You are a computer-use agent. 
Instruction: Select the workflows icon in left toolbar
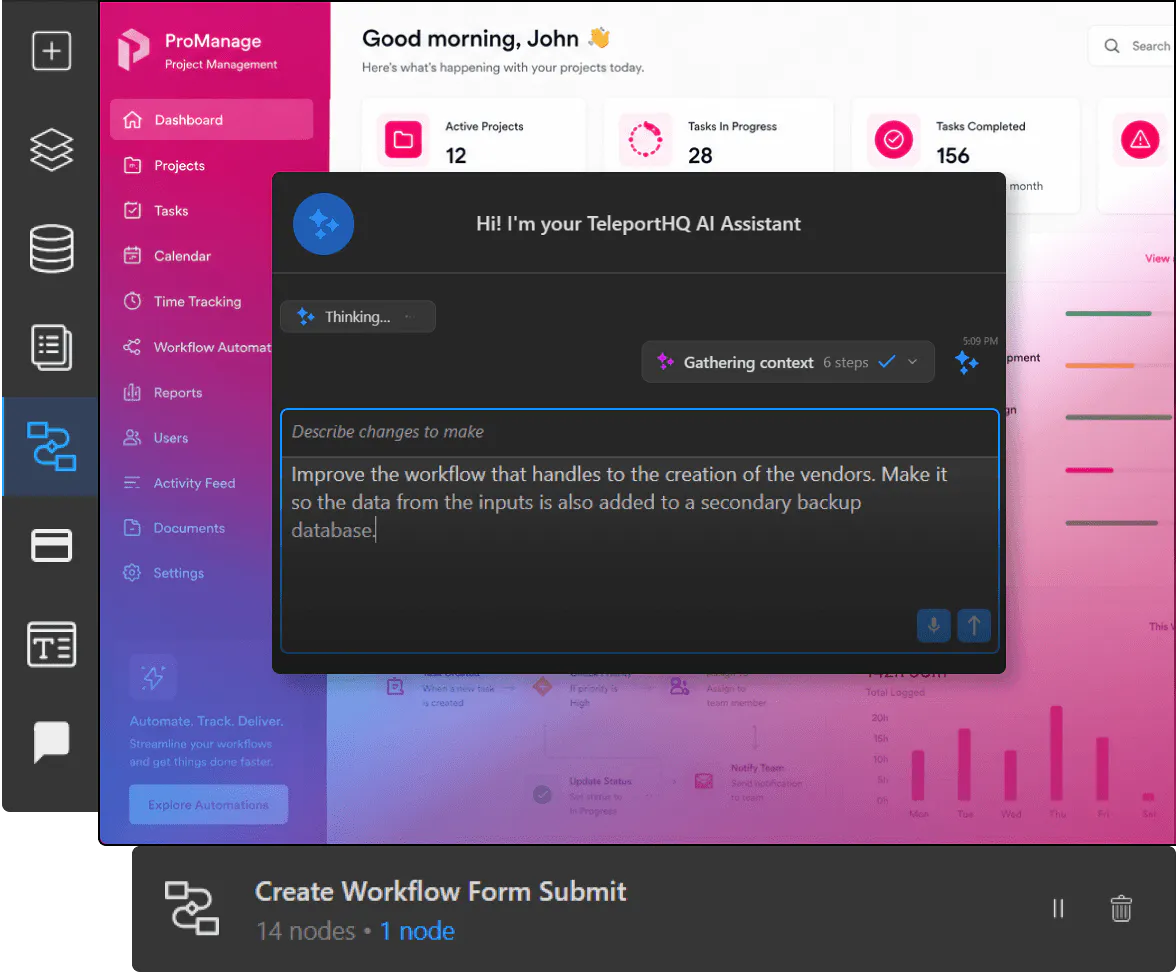click(x=51, y=446)
